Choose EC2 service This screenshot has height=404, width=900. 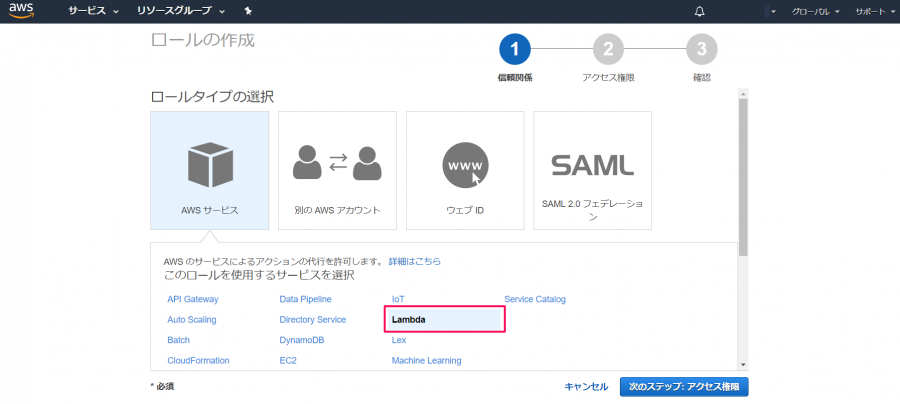click(x=288, y=360)
